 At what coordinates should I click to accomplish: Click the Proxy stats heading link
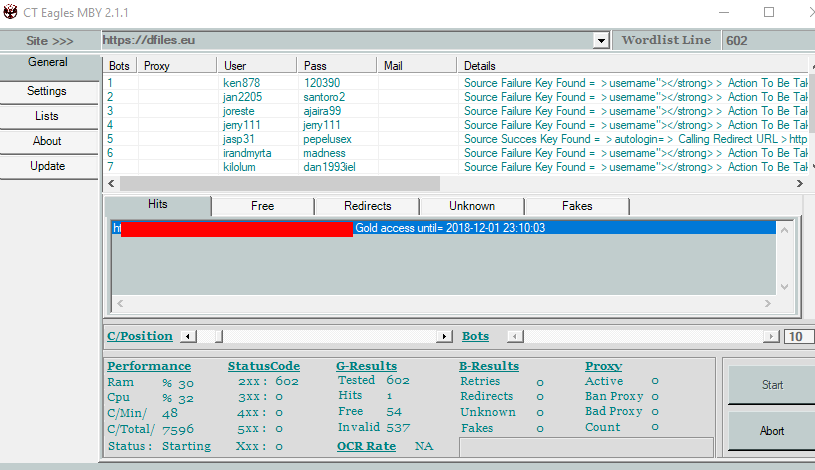[603, 366]
